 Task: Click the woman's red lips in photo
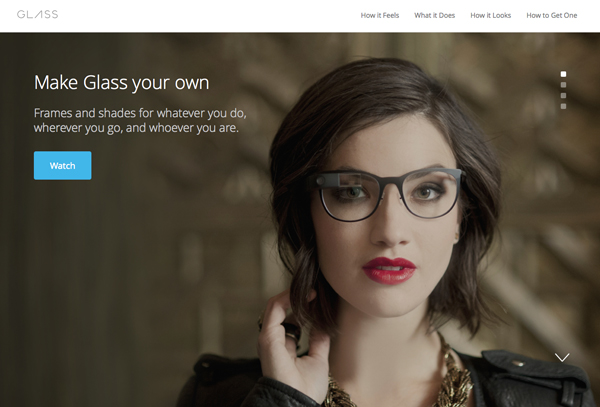[389, 270]
